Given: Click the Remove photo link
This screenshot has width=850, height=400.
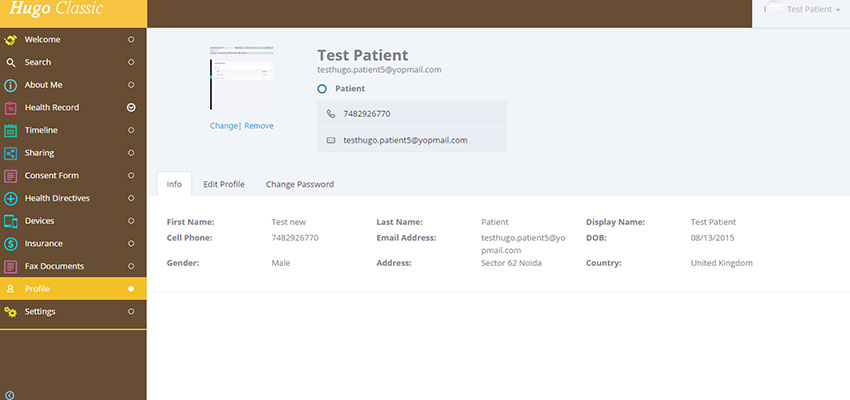Looking at the screenshot, I should (x=259, y=126).
